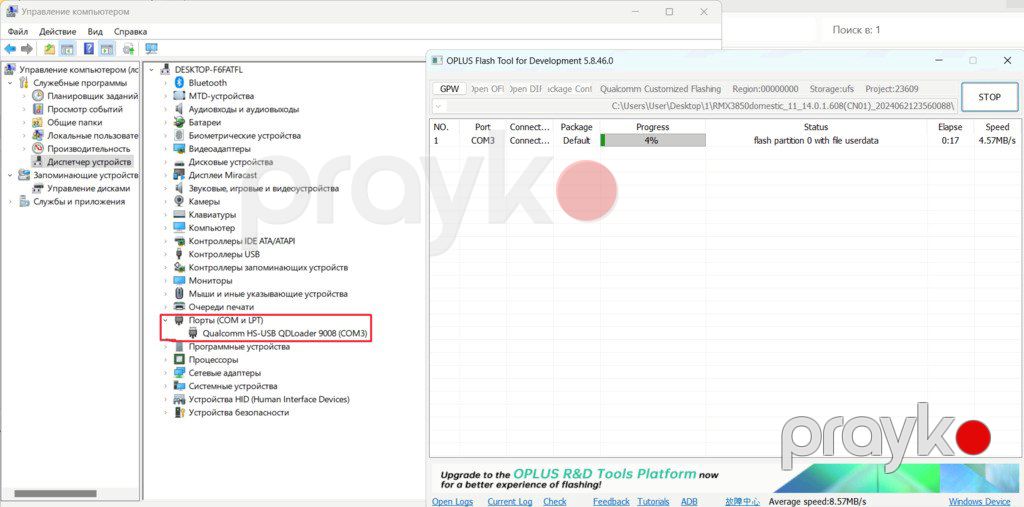1024x507 pixels.
Task: Open the Current Log link
Action: pyautogui.click(x=510, y=502)
